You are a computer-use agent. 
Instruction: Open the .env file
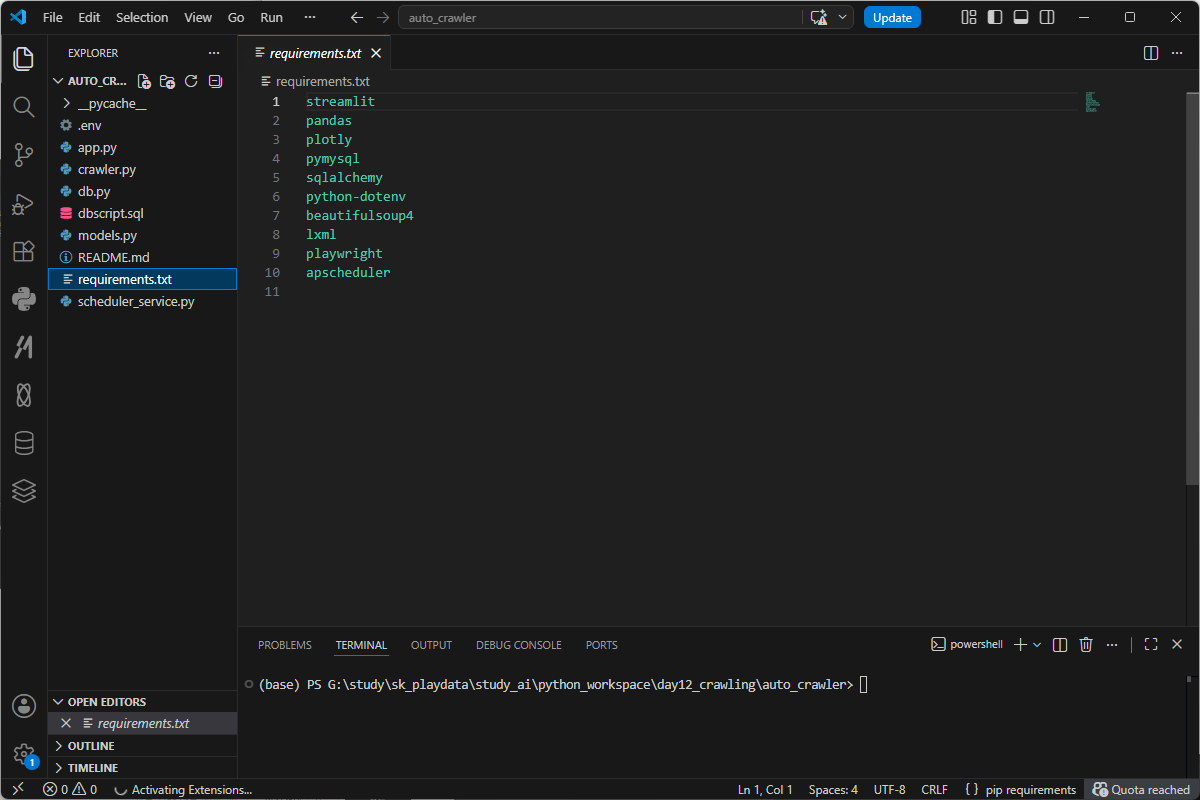[142, 125]
